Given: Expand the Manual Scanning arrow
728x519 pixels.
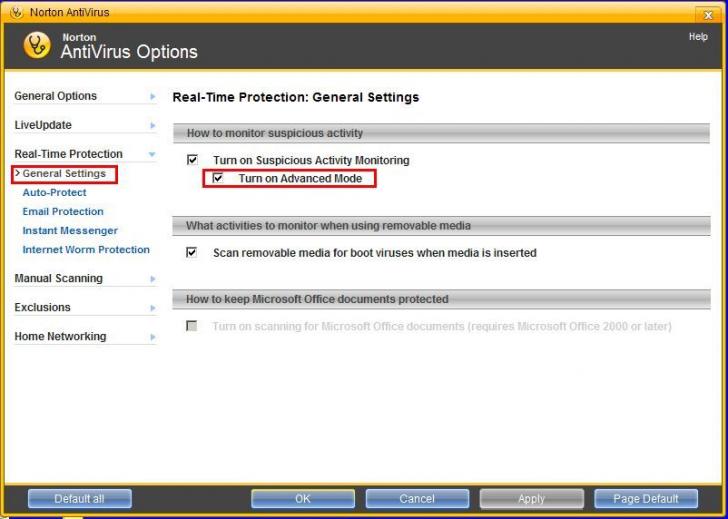Looking at the screenshot, I should coord(153,279).
